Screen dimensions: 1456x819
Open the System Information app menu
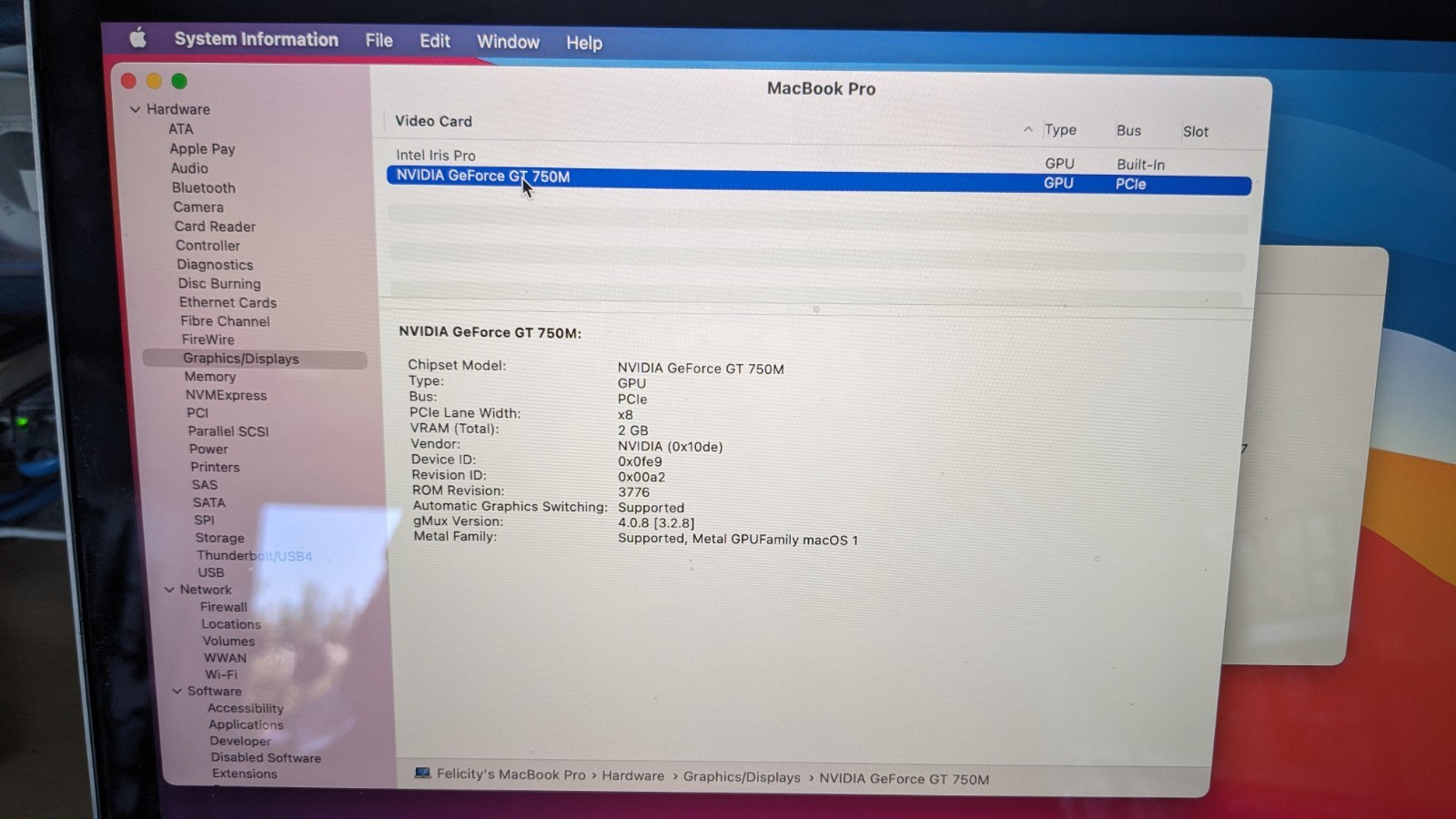coord(256,39)
